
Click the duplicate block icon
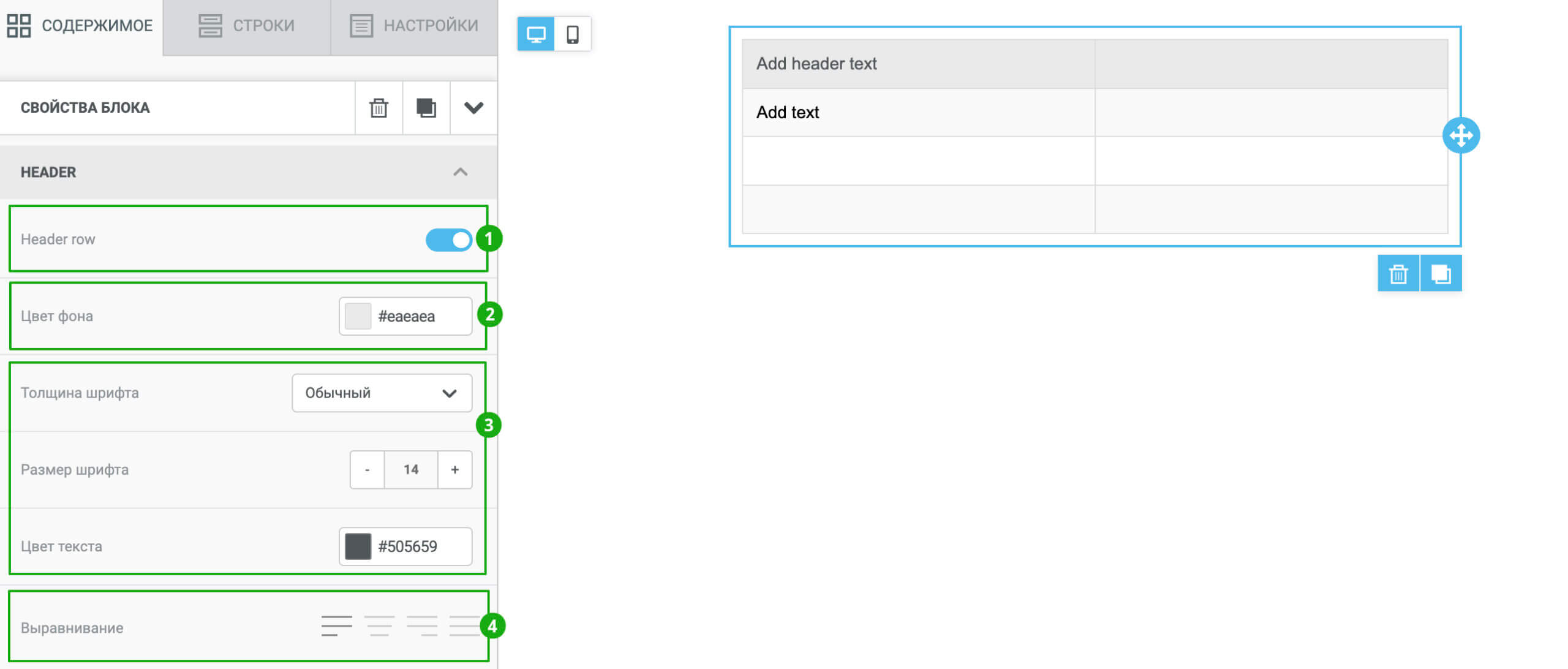coord(424,108)
